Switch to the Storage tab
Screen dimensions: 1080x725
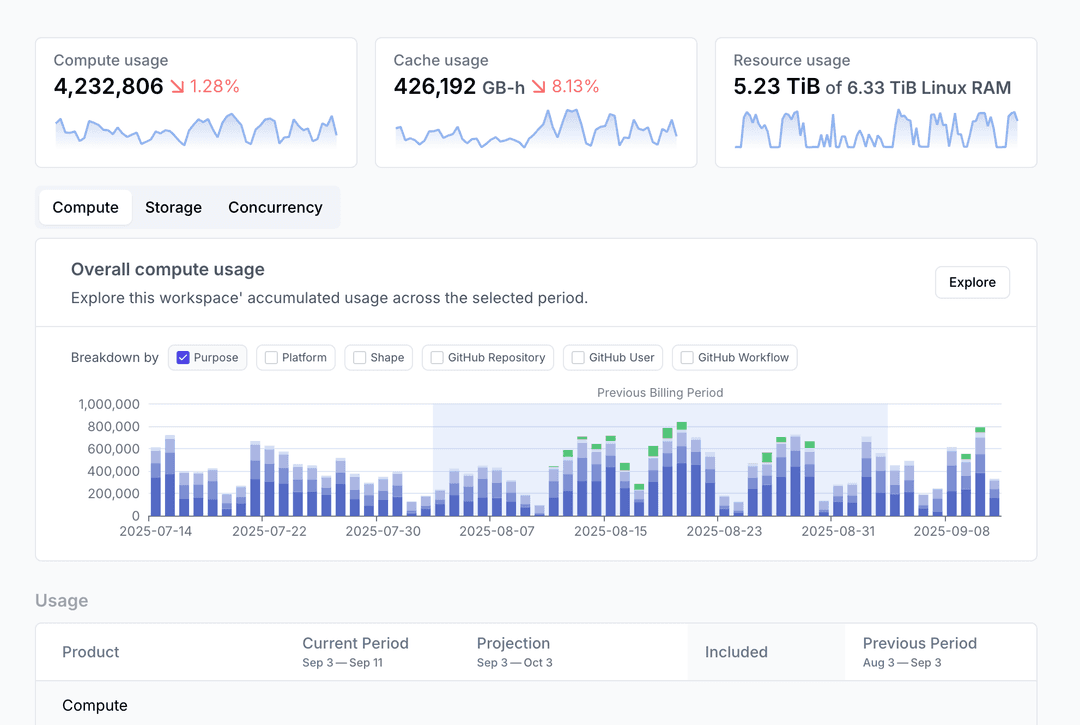(173, 208)
